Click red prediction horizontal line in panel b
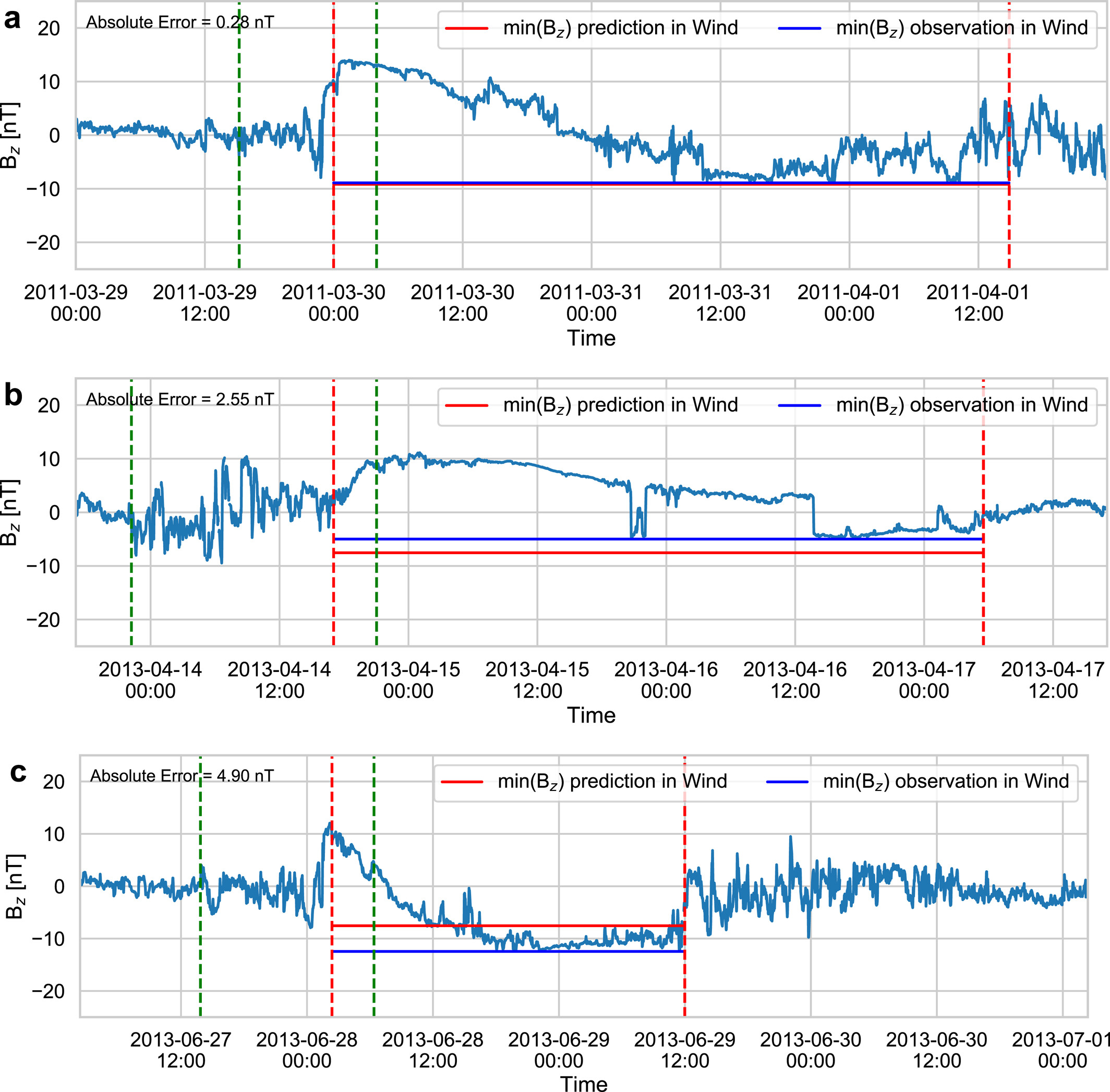1110x1092 pixels. click(x=658, y=553)
